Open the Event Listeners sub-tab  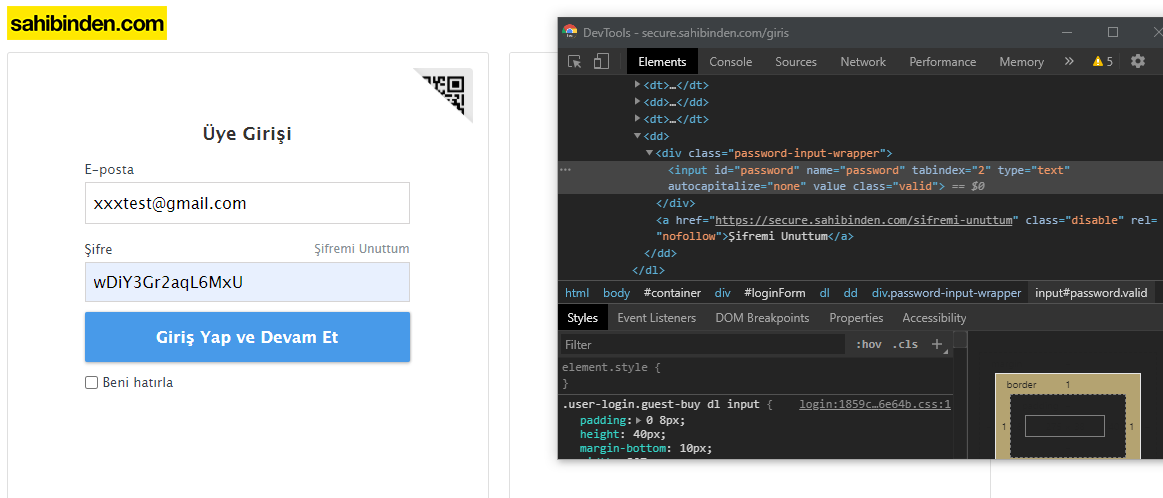pos(656,318)
